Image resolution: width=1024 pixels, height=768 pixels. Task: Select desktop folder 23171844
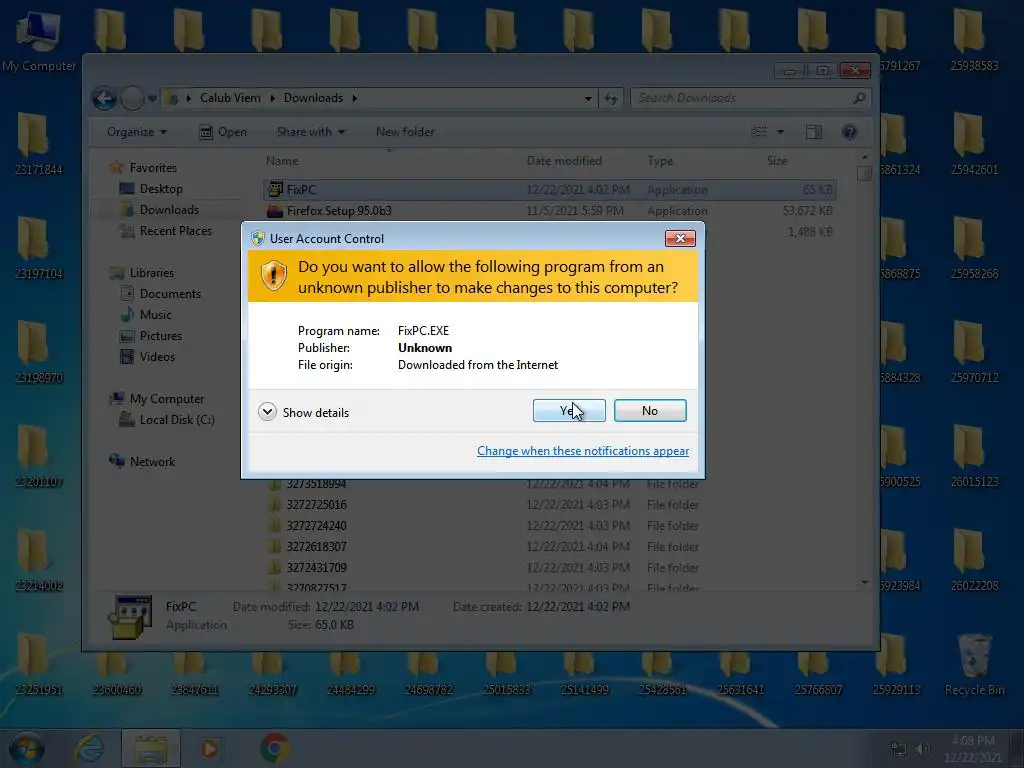coord(39,144)
